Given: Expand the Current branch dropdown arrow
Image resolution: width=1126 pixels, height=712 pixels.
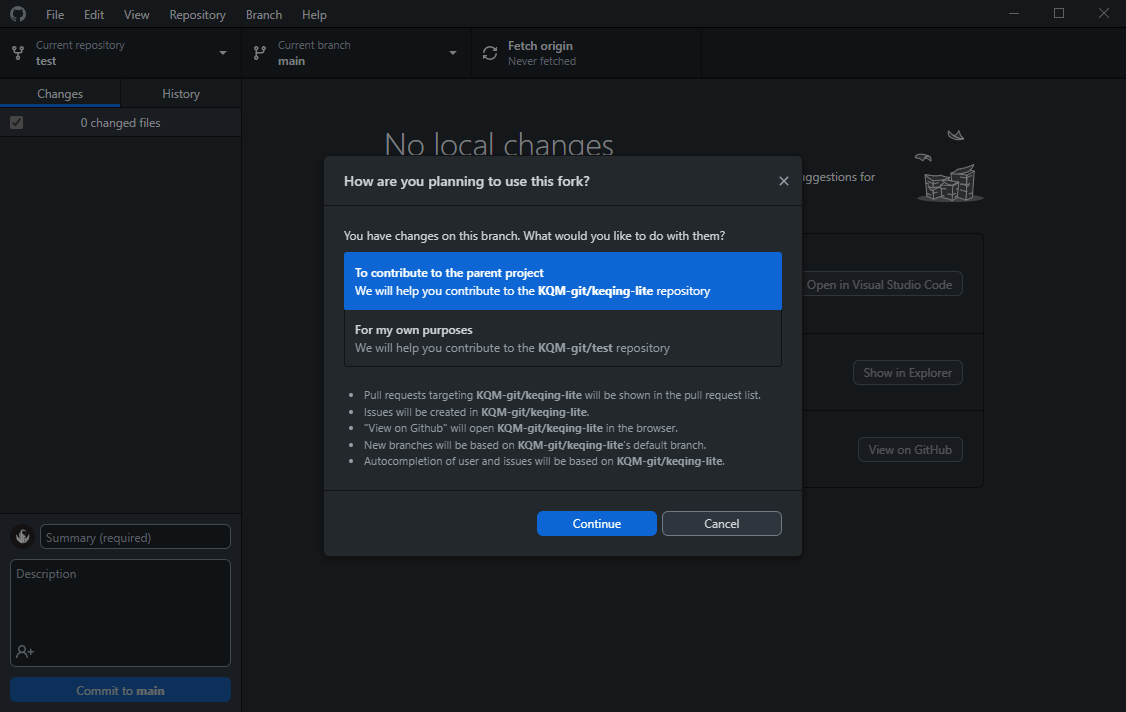Looking at the screenshot, I should [452, 53].
